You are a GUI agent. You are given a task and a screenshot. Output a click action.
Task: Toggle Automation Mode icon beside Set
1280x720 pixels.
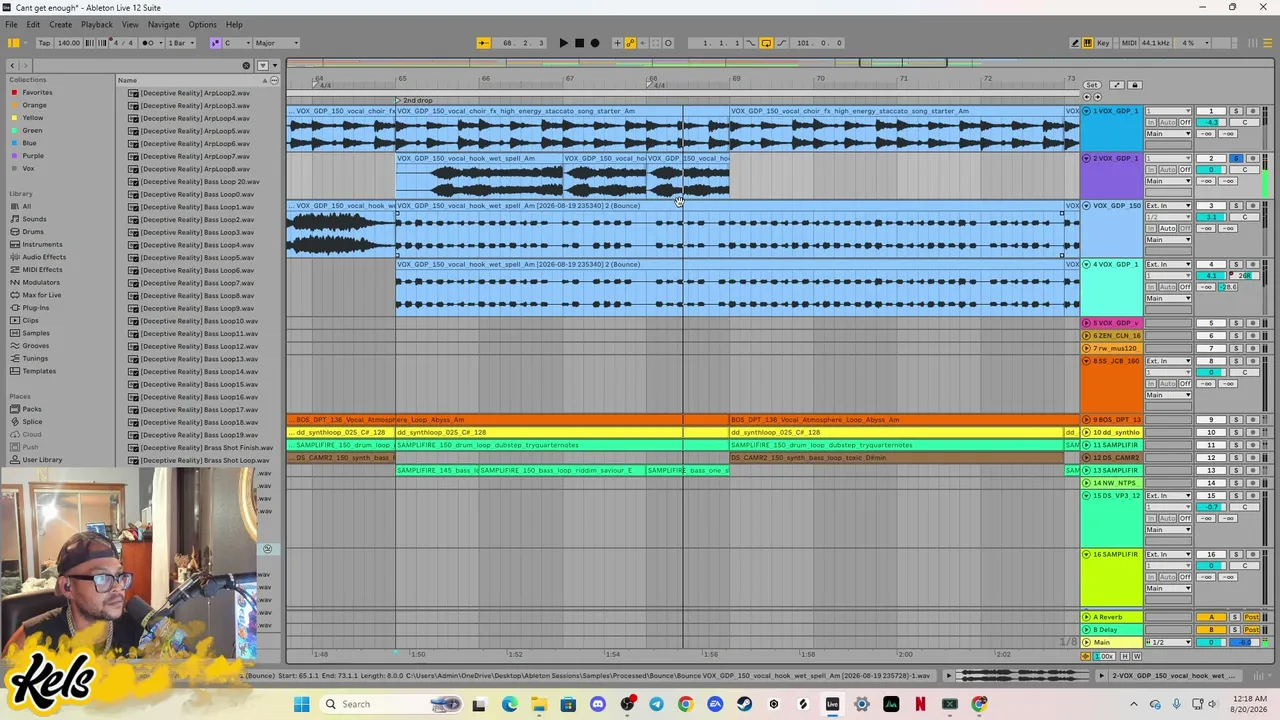click(x=1117, y=85)
